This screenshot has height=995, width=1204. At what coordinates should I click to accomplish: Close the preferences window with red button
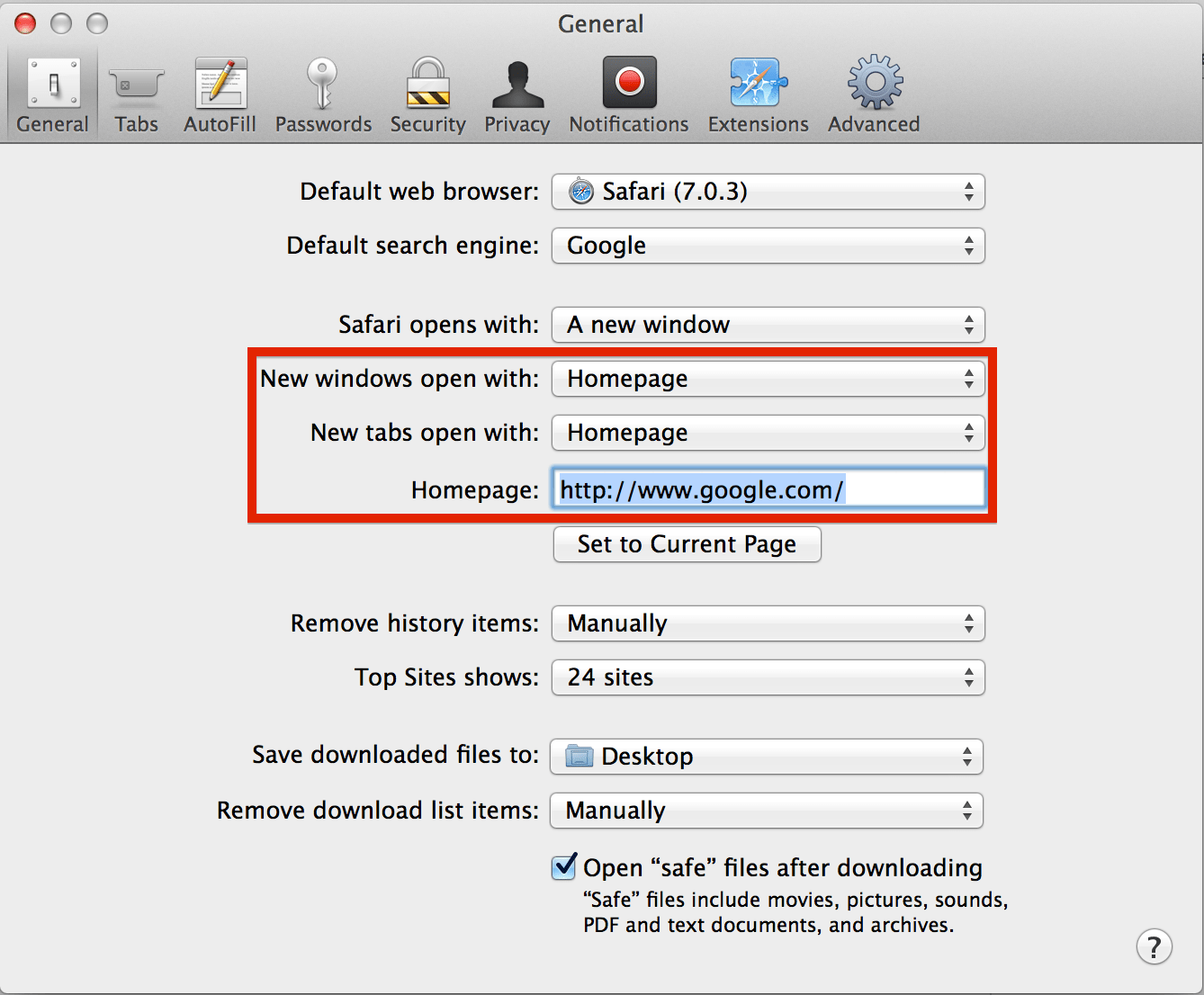[x=25, y=23]
